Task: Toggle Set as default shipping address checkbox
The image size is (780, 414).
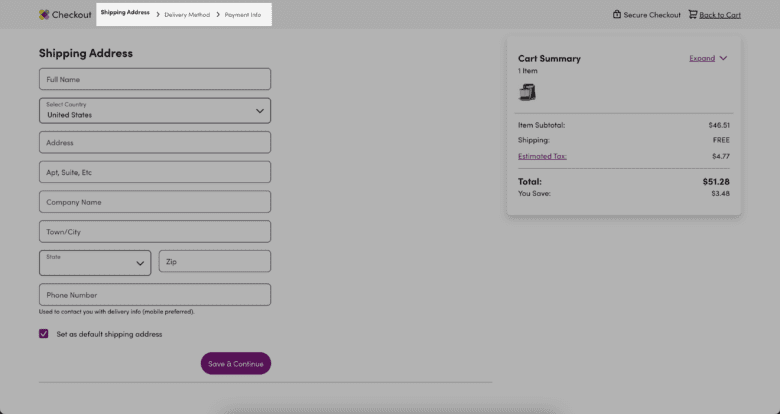Action: coord(44,334)
